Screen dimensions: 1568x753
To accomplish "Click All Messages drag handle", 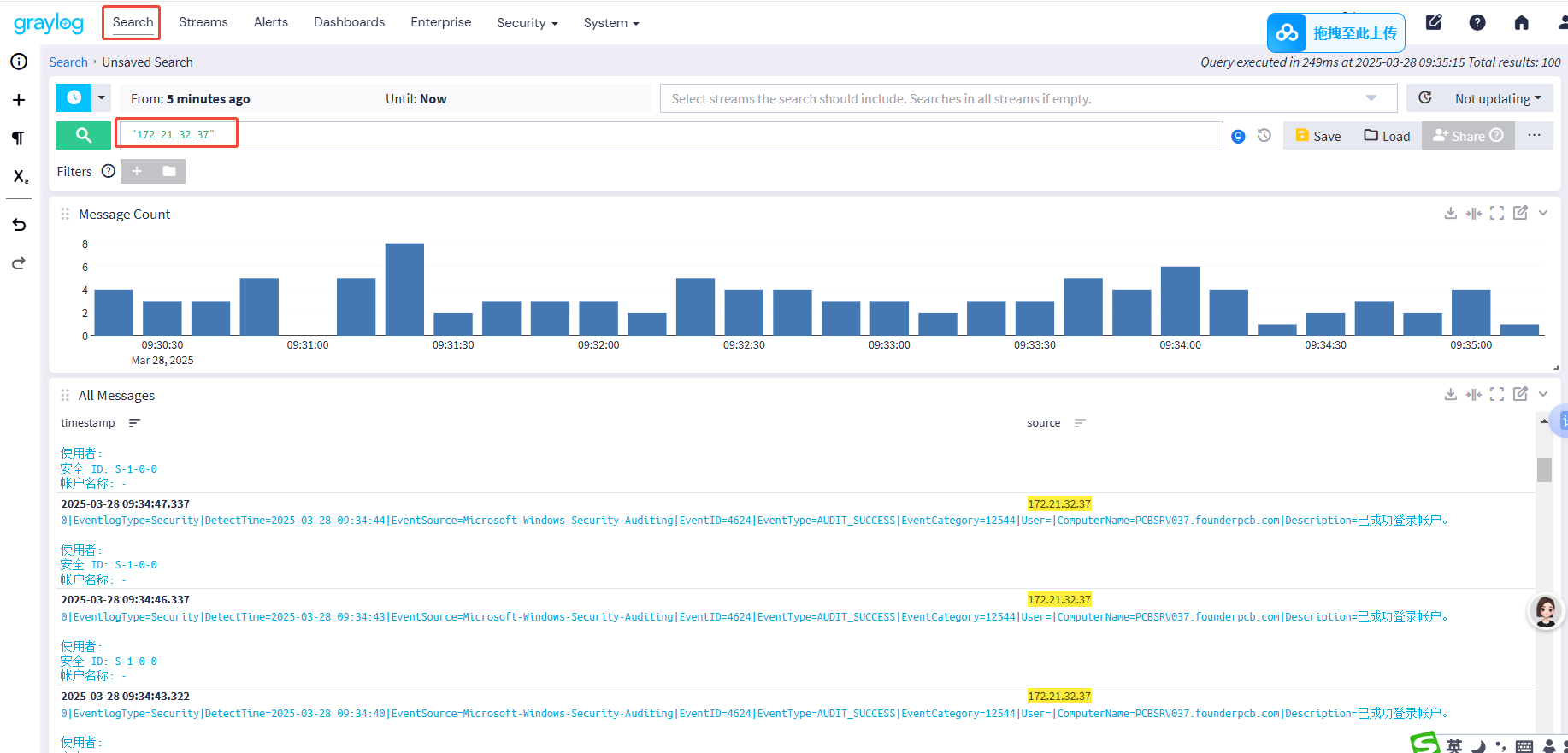I will click(x=65, y=395).
